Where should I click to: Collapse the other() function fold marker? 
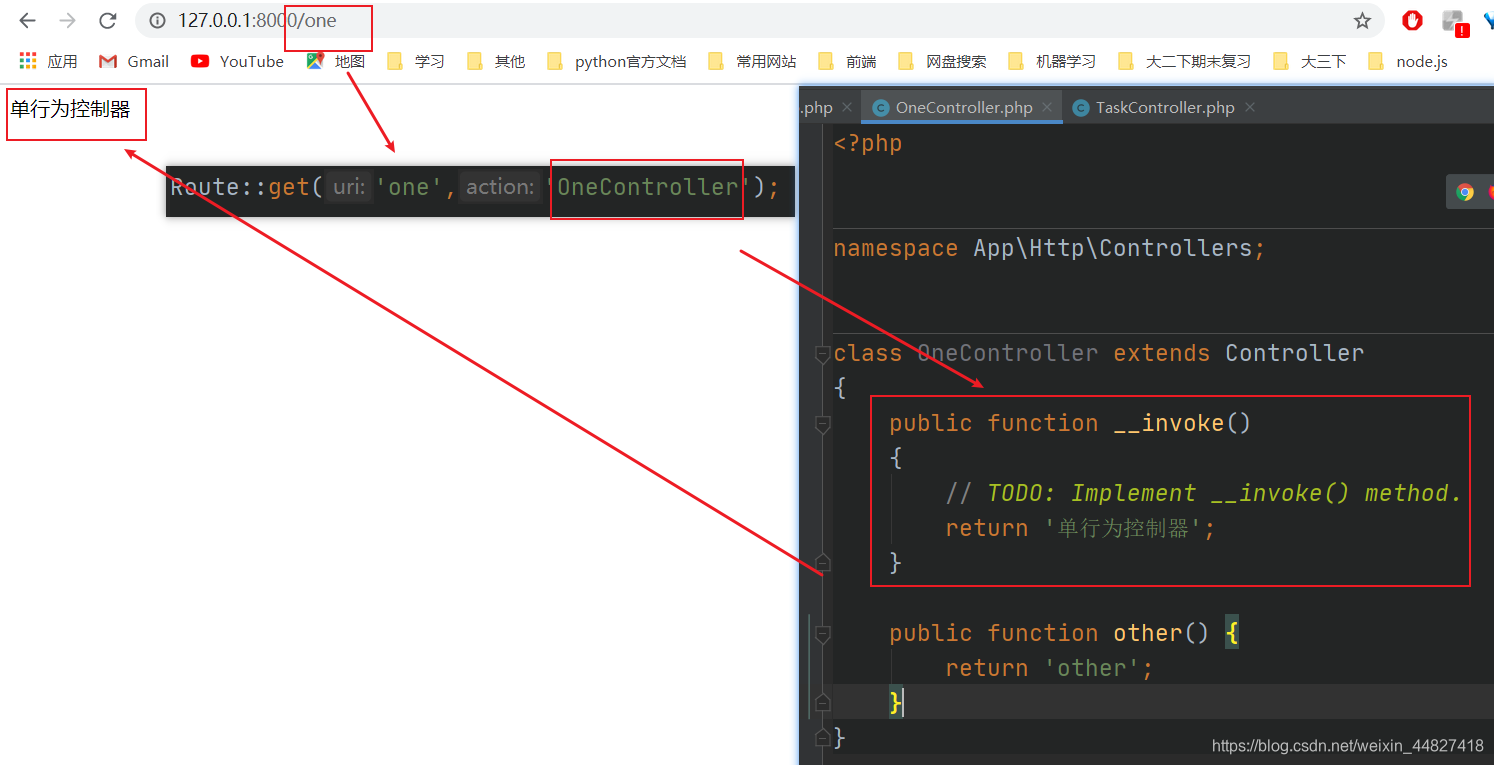822,634
